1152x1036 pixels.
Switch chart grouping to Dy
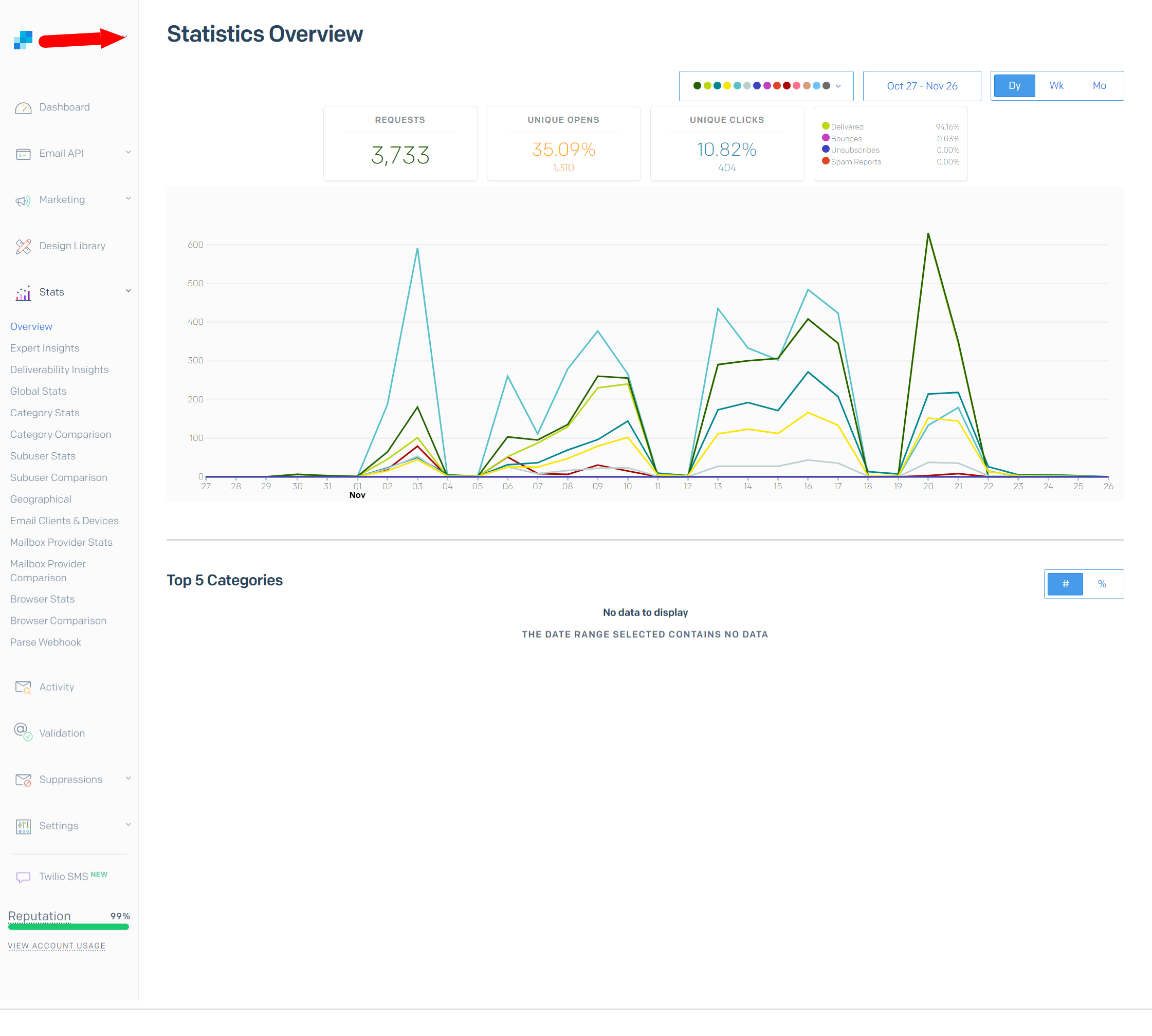[x=1014, y=86]
